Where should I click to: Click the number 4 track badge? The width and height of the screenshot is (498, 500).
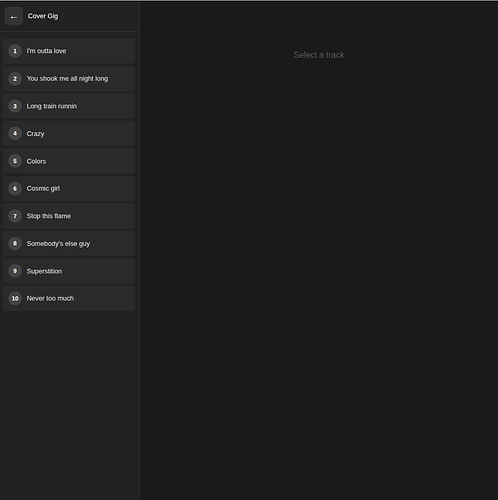15,134
